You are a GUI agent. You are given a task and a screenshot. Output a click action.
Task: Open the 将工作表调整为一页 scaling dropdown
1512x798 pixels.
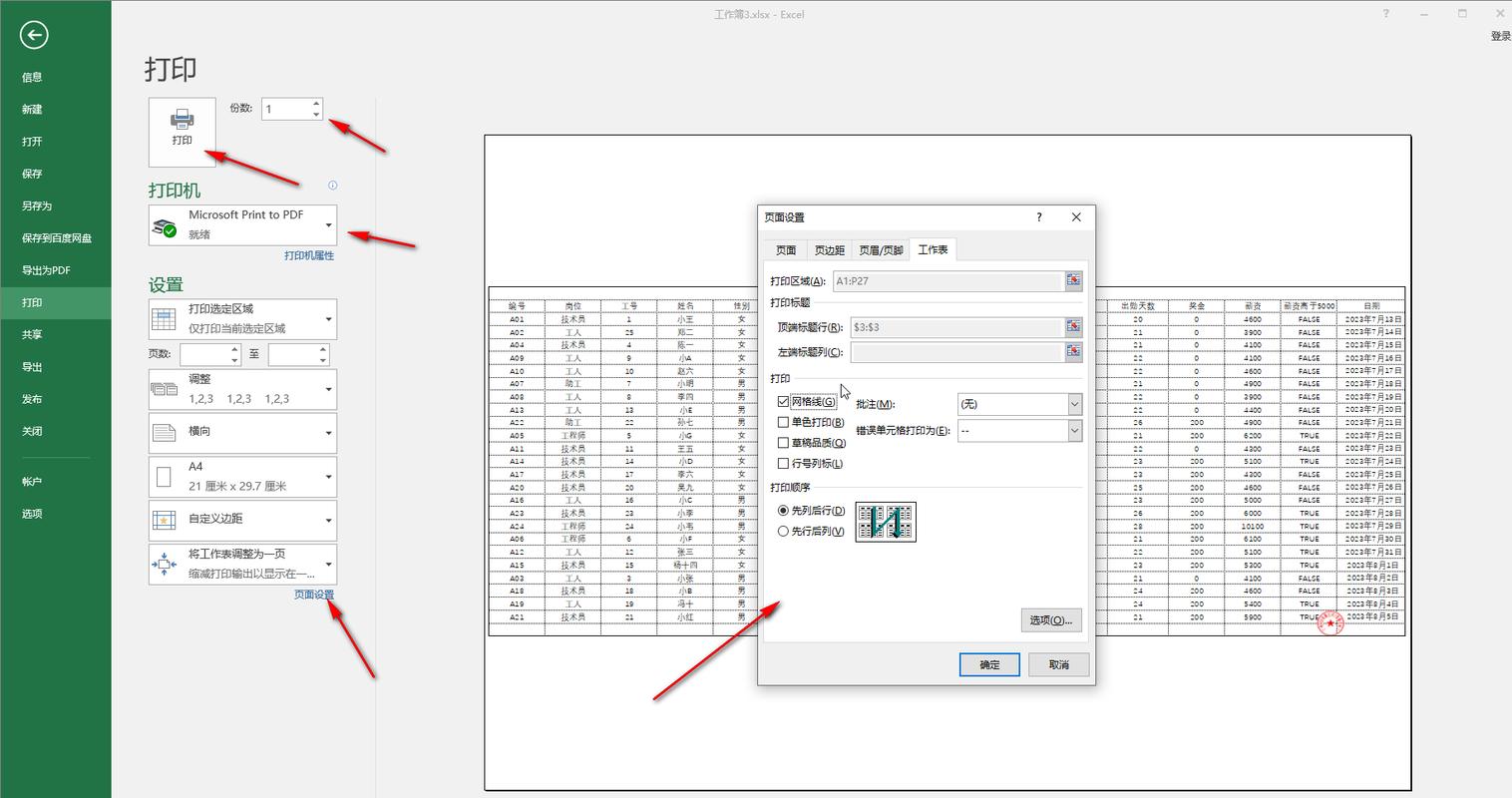click(242, 564)
